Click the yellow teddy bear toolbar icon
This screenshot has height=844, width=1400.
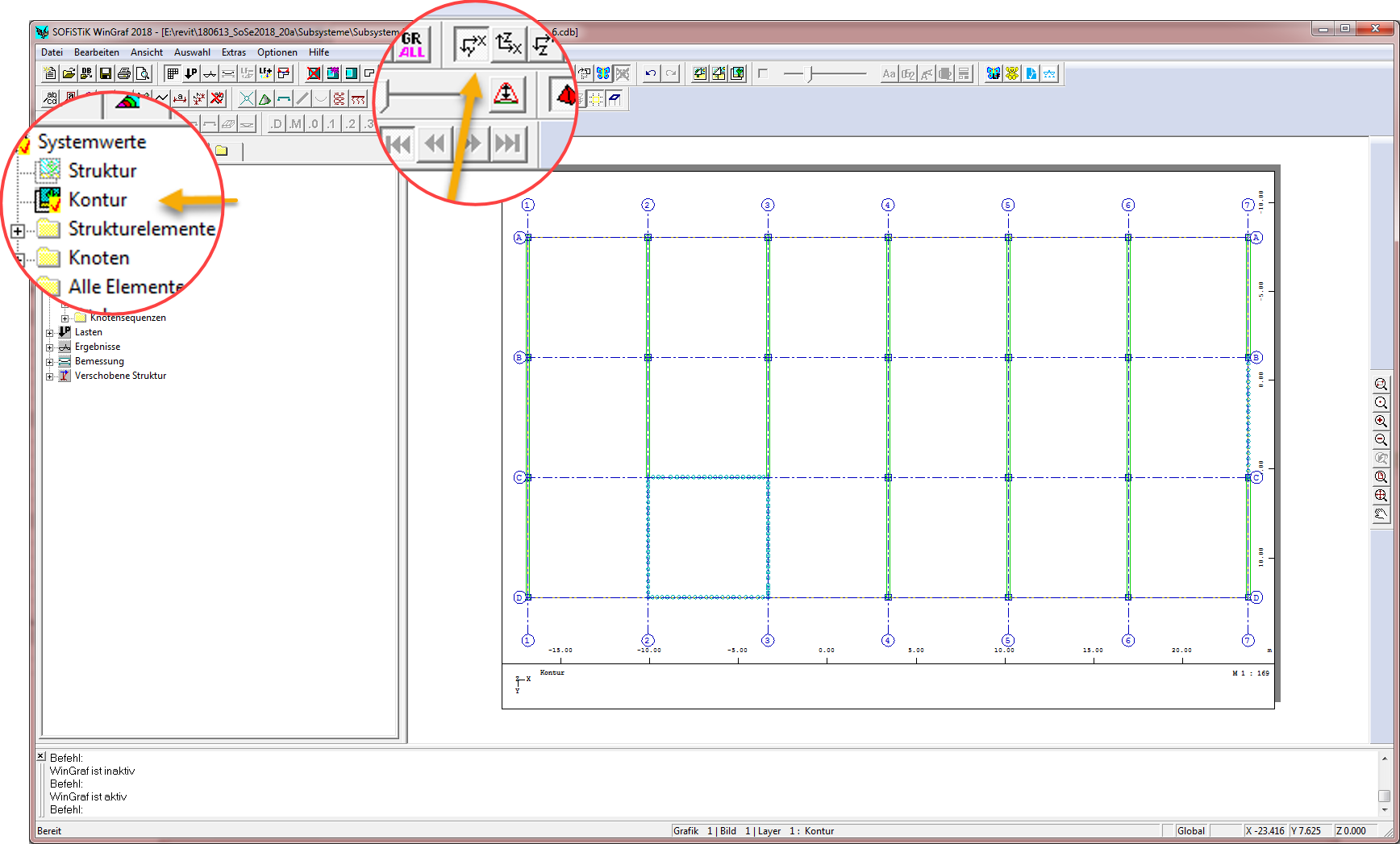[1012, 74]
